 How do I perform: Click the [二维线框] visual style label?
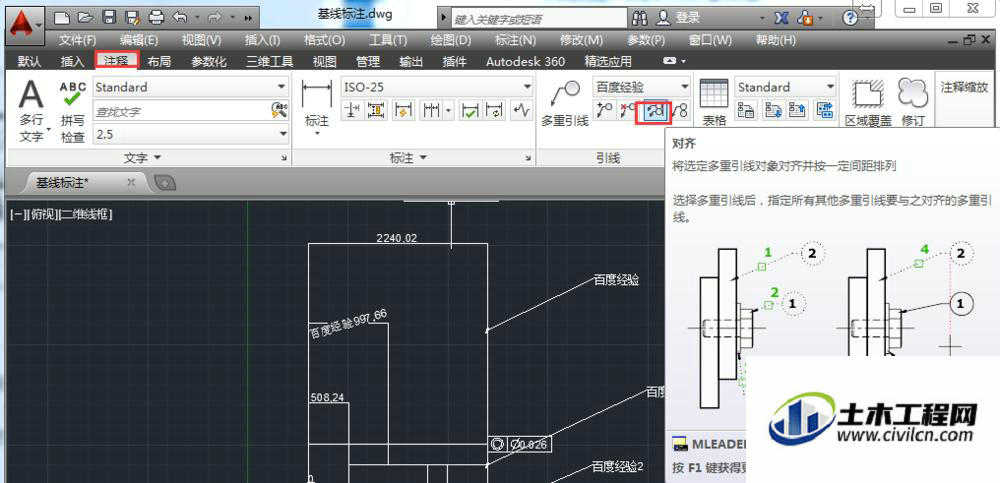[86, 215]
